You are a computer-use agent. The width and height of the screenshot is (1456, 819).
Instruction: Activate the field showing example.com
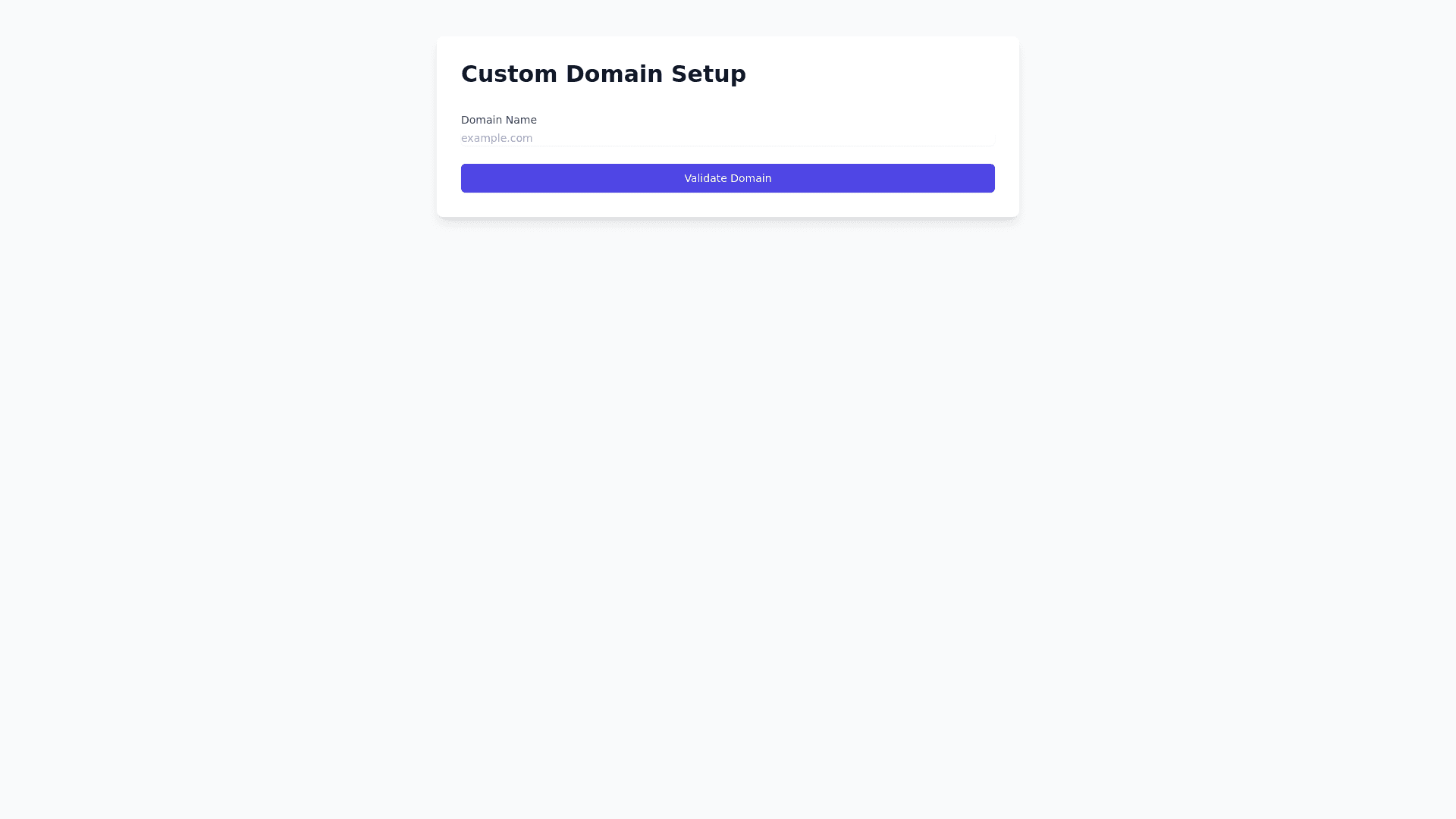point(727,138)
